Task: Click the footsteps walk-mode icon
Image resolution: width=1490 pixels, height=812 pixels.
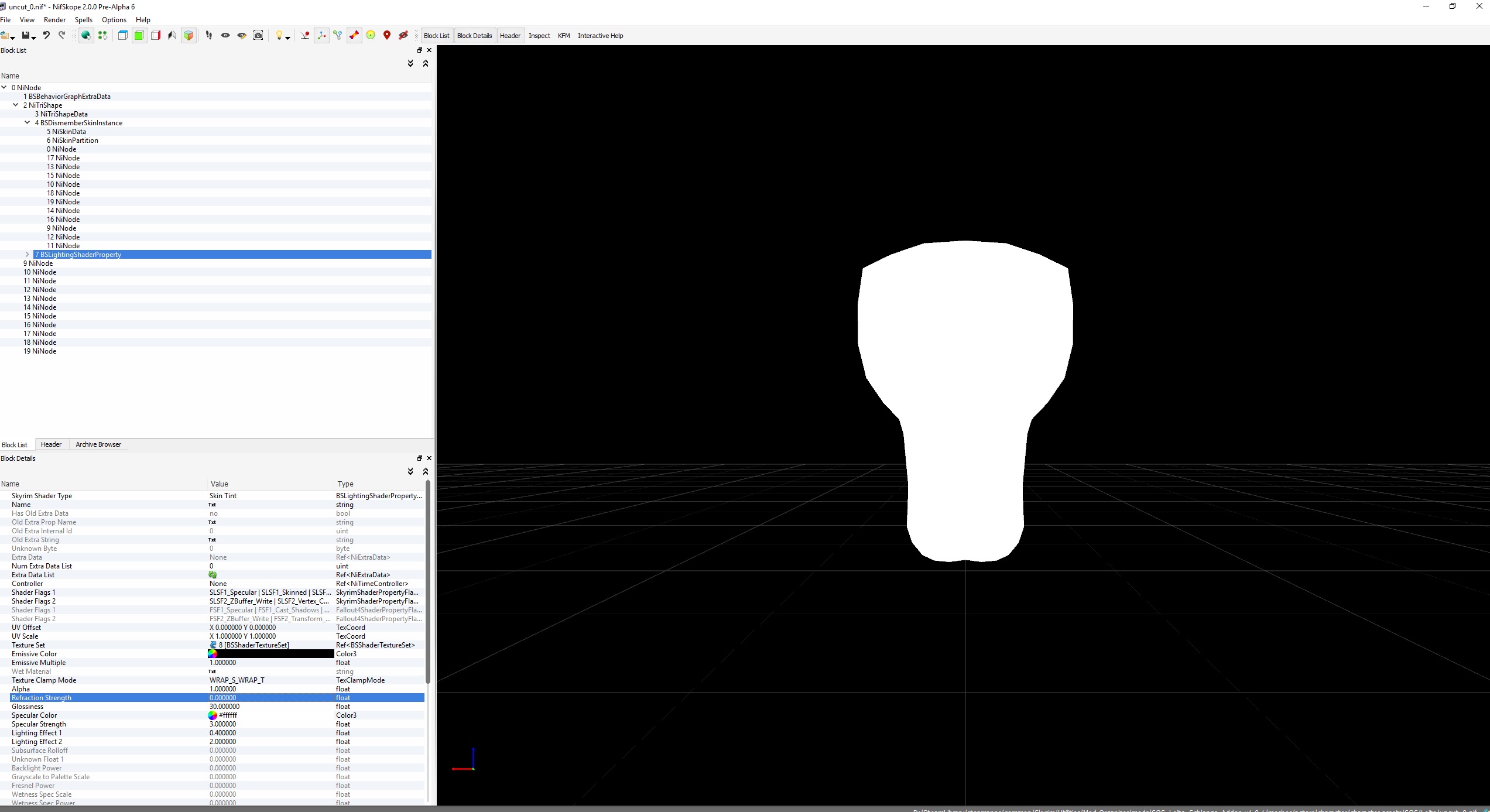Action: pos(208,36)
